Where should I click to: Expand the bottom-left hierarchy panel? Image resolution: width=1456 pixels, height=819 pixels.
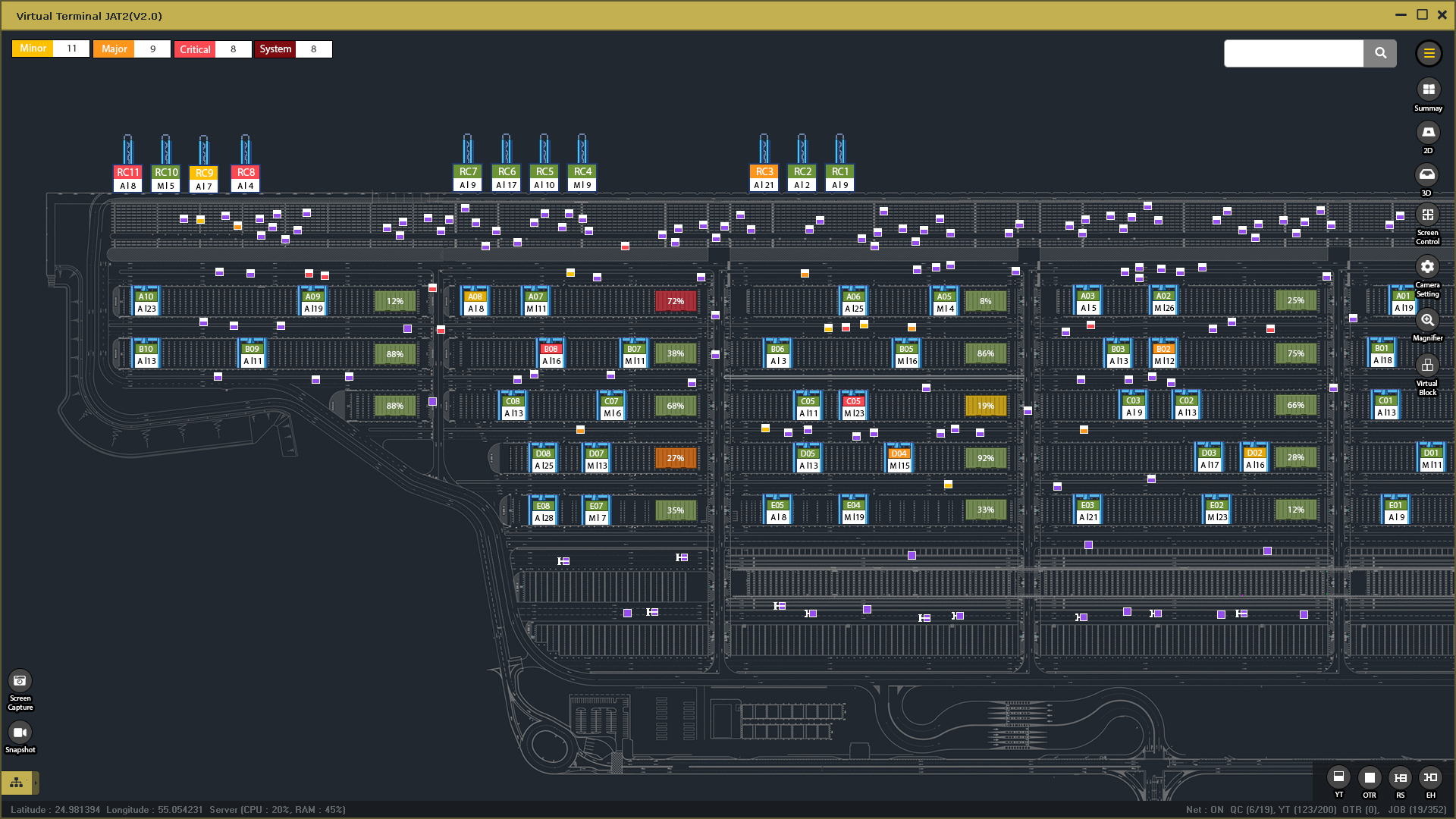point(17,782)
